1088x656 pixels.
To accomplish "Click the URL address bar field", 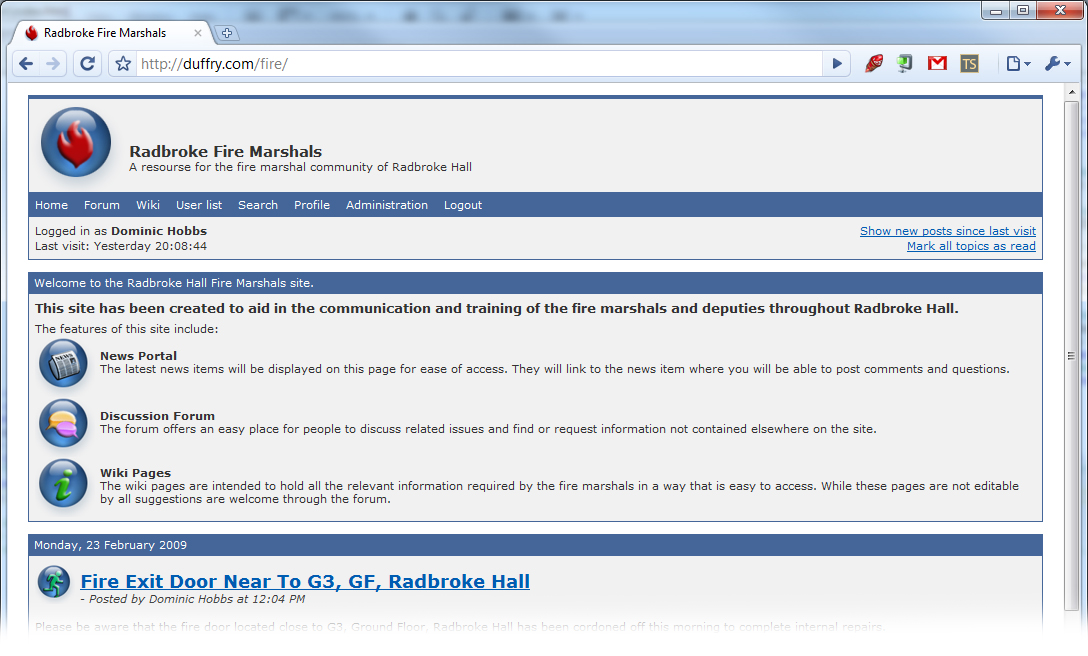I will click(480, 64).
